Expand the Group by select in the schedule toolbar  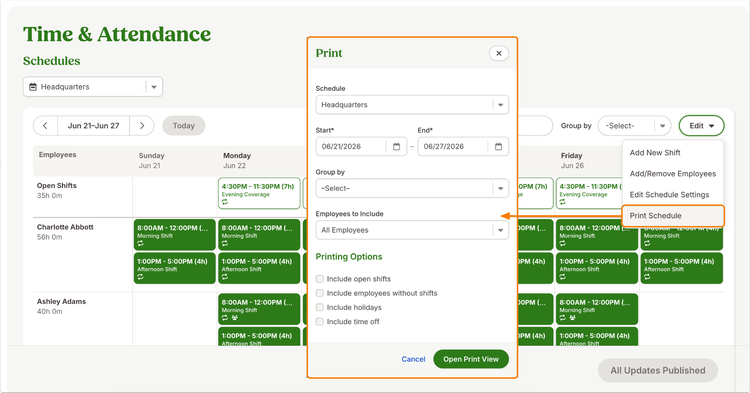click(x=634, y=126)
